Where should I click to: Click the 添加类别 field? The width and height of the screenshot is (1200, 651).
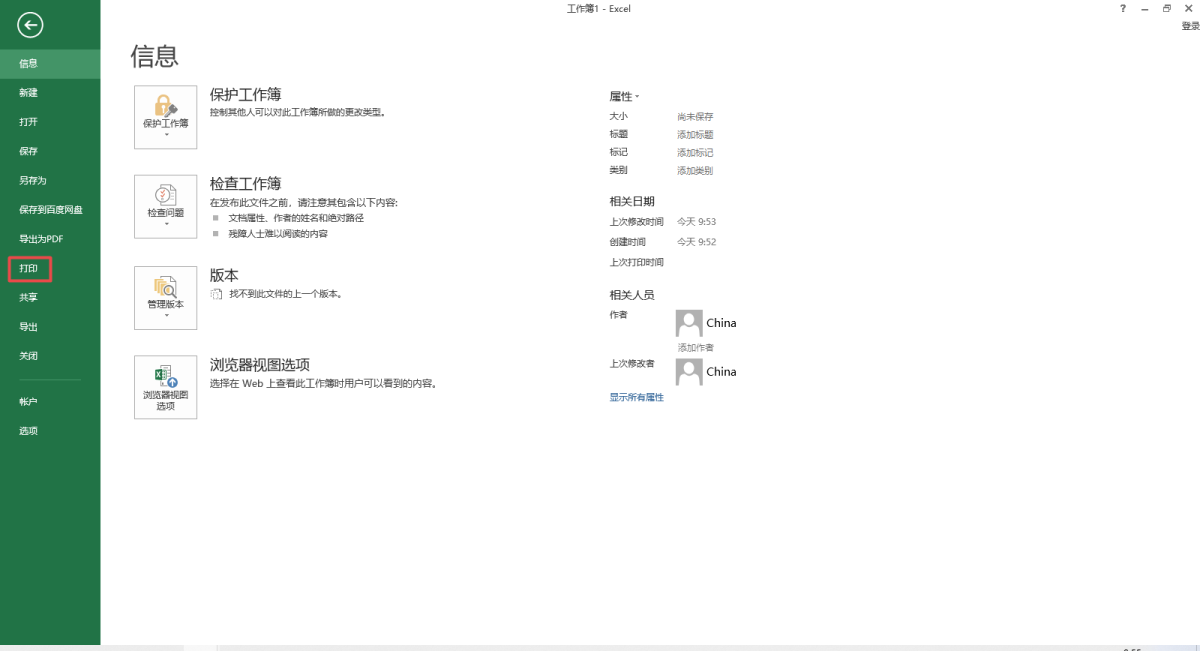coord(695,171)
